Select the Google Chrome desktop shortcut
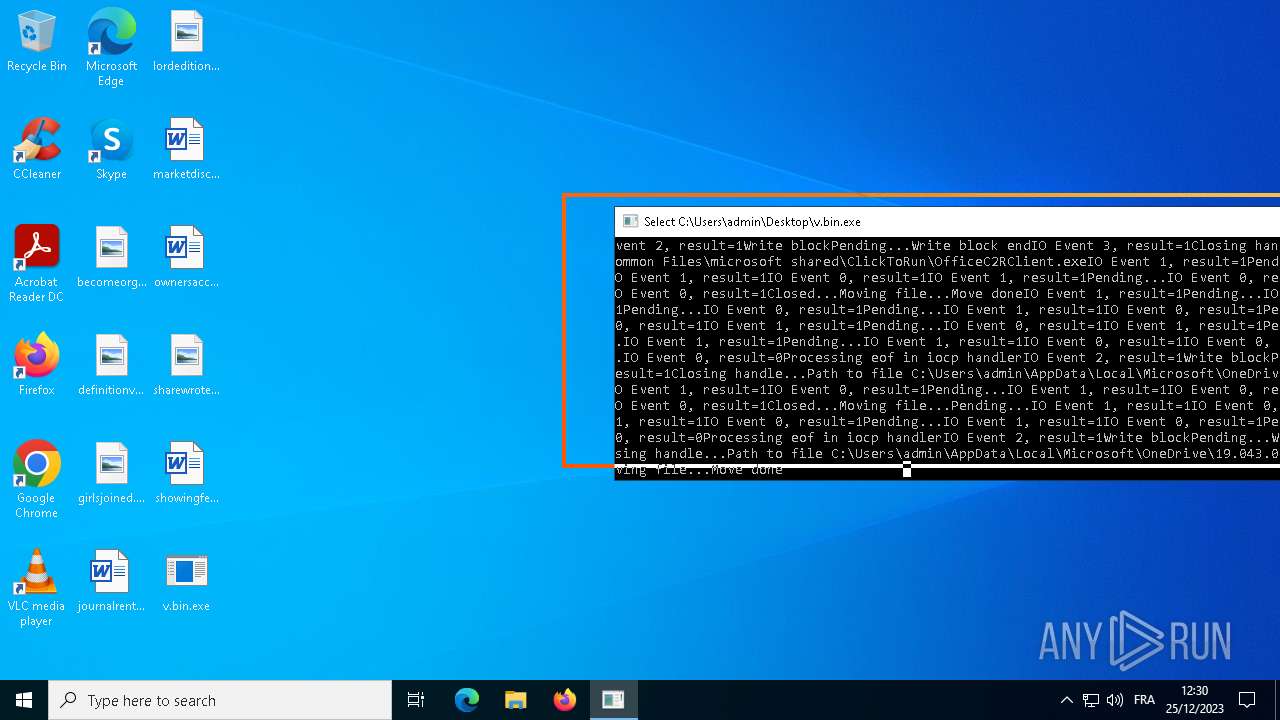Image resolution: width=1280 pixels, height=720 pixels. click(37, 481)
